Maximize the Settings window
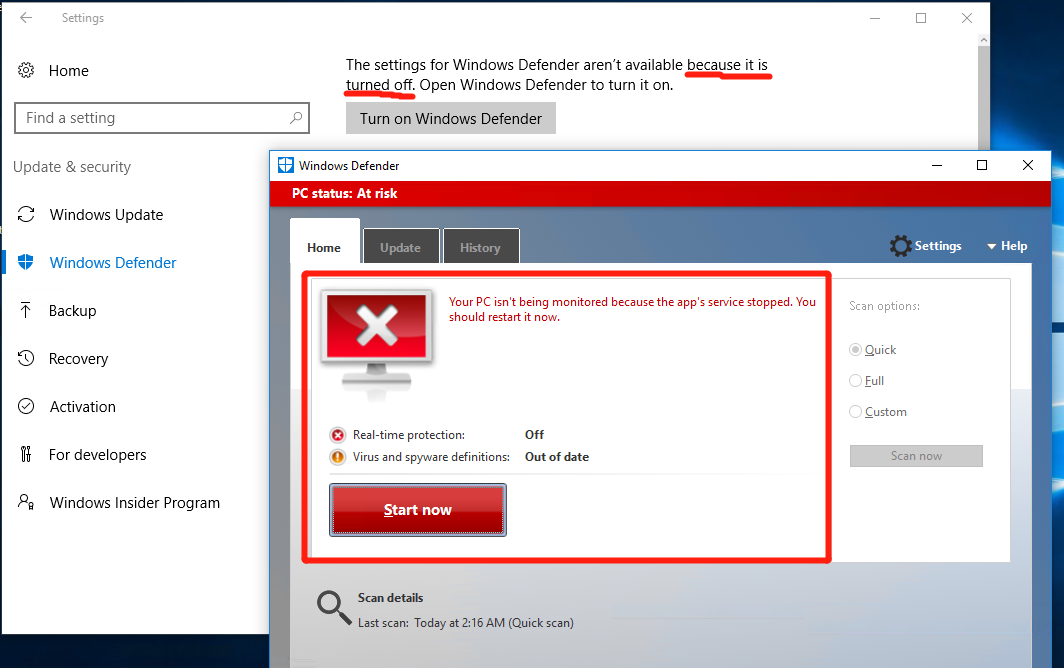The width and height of the screenshot is (1064, 668). pyautogui.click(x=921, y=18)
